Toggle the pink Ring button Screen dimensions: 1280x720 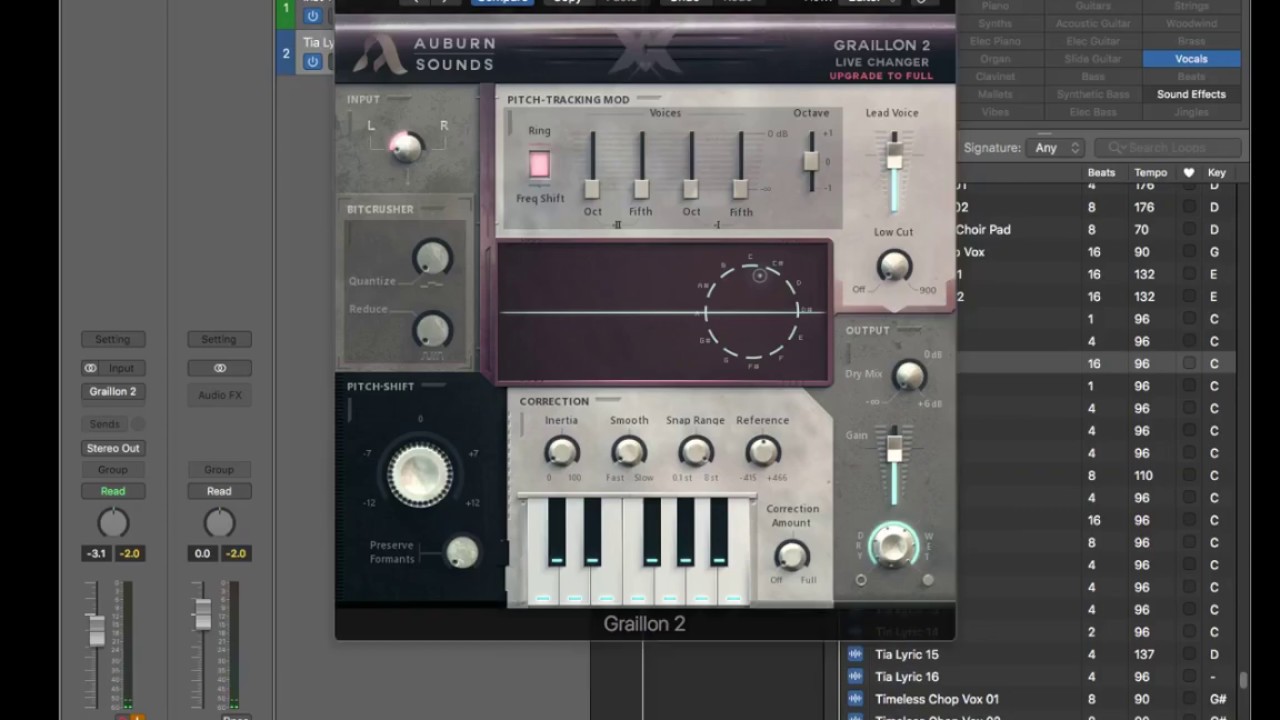pyautogui.click(x=539, y=164)
